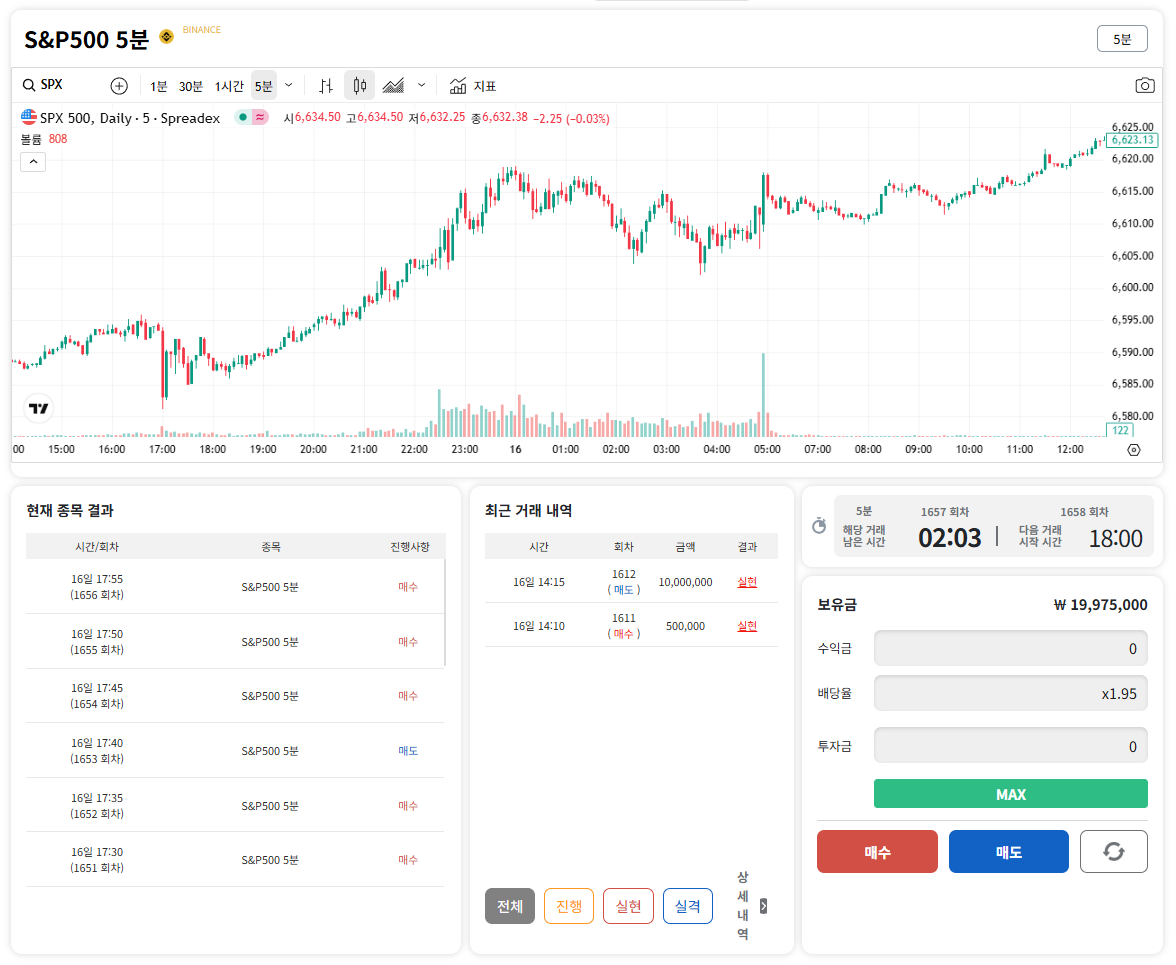The width and height of the screenshot is (1176, 965).
Task: Click the red 매수 buy button
Action: point(877,852)
